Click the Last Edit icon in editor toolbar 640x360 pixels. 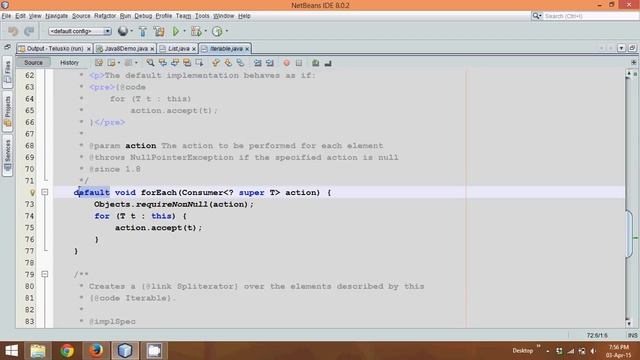click(99, 63)
